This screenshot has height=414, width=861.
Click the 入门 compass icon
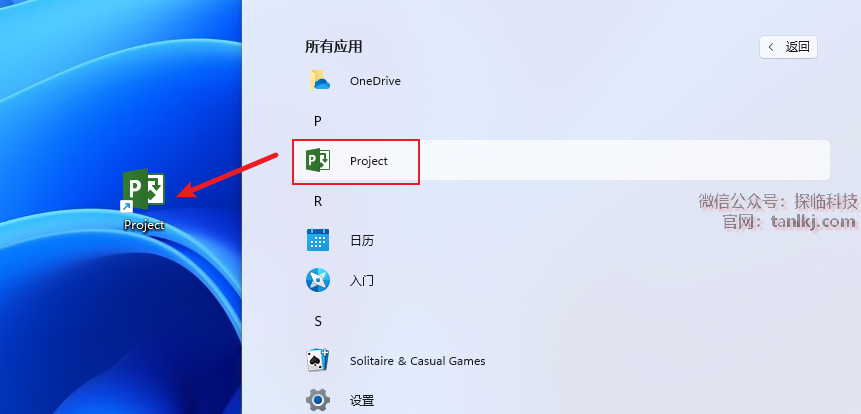click(318, 280)
